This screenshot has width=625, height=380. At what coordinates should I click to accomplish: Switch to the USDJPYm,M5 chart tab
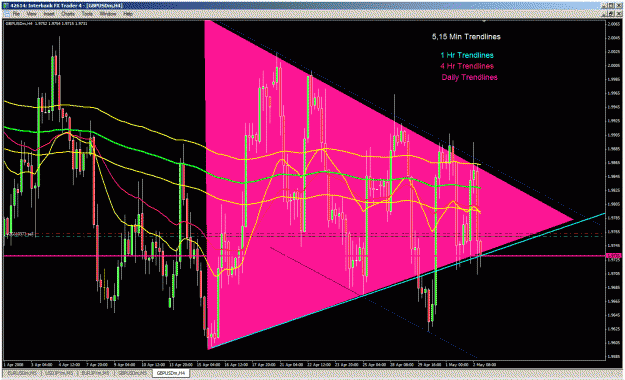coord(59,373)
